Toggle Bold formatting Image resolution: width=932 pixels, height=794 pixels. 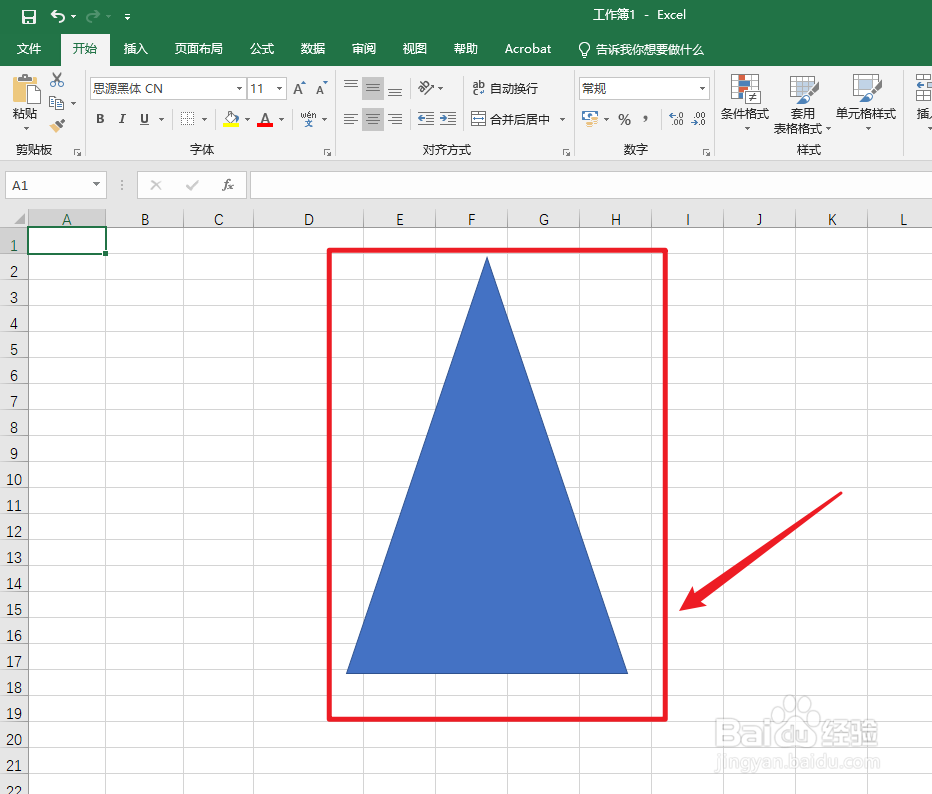click(x=100, y=119)
